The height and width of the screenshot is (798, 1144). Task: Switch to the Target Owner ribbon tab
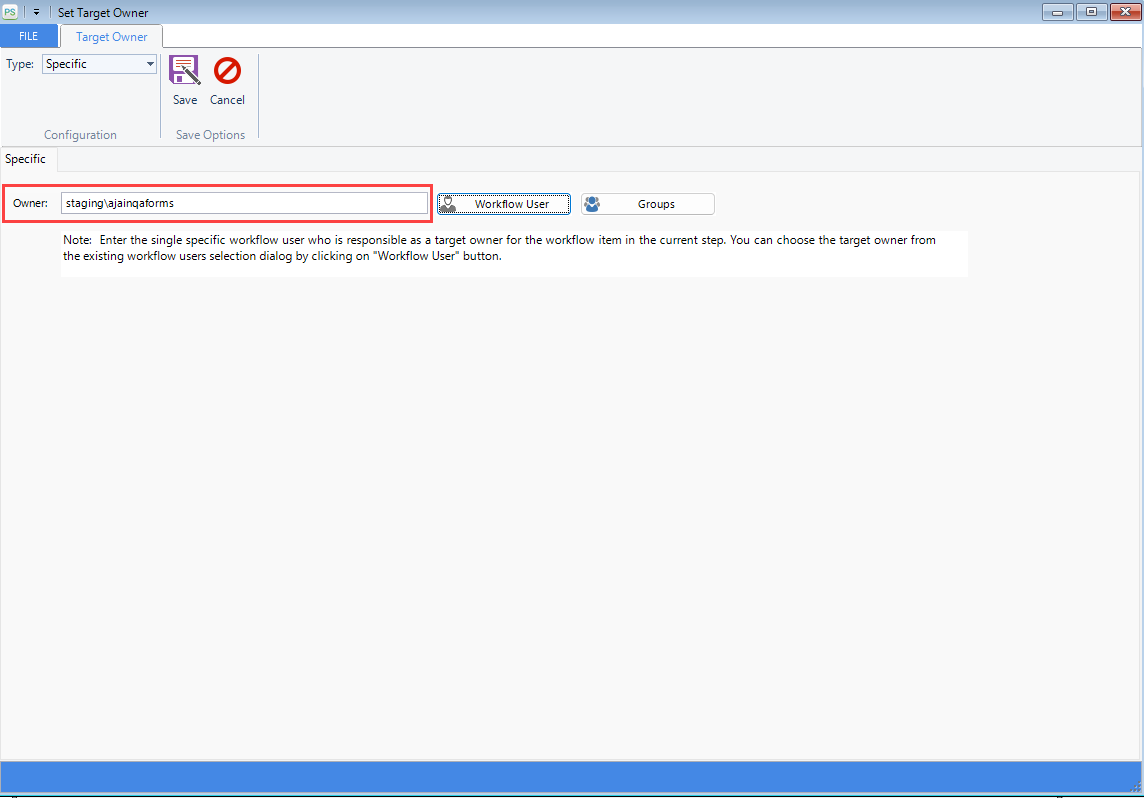tap(112, 37)
